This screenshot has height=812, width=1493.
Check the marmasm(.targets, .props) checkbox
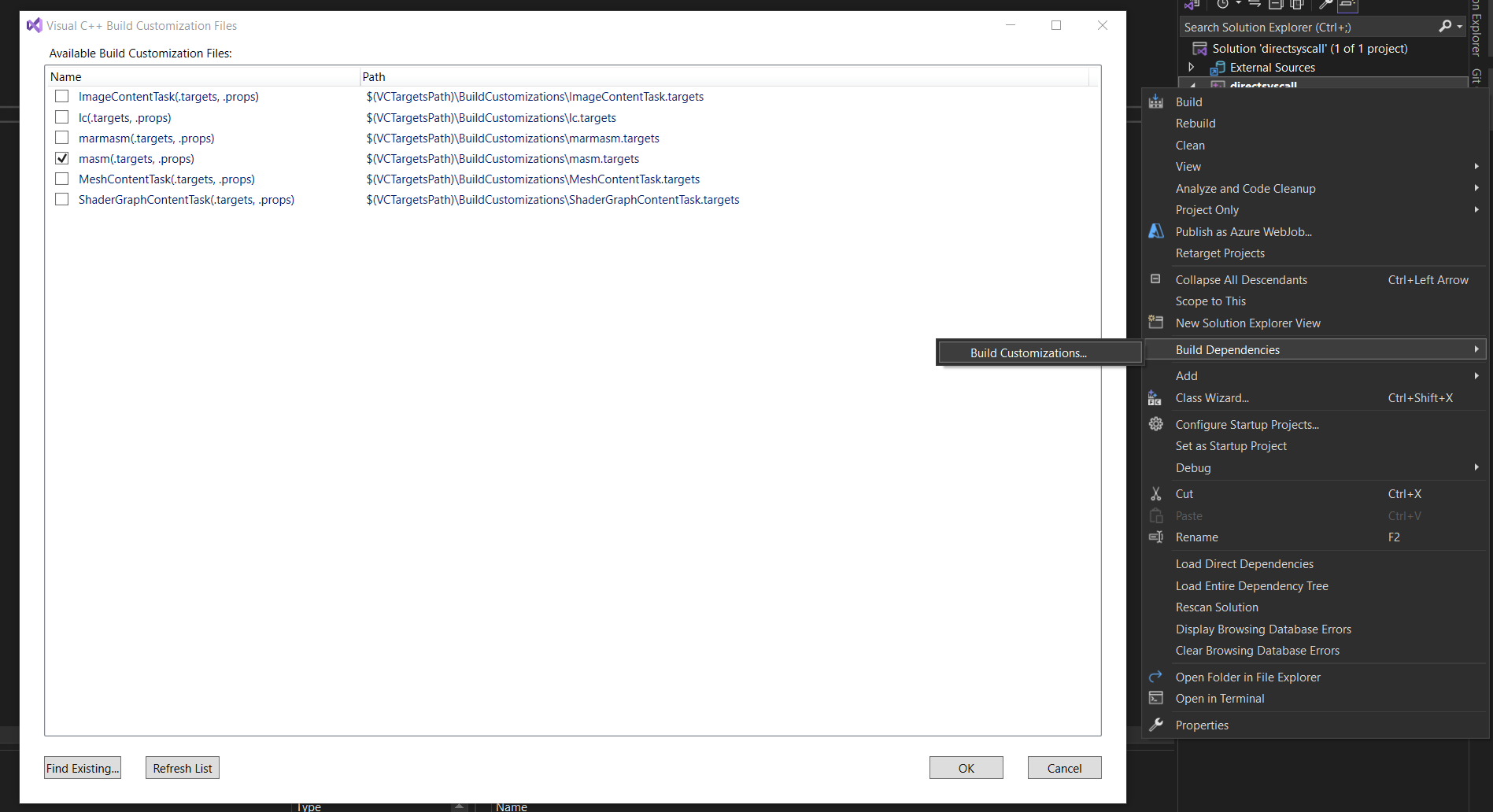pos(62,138)
